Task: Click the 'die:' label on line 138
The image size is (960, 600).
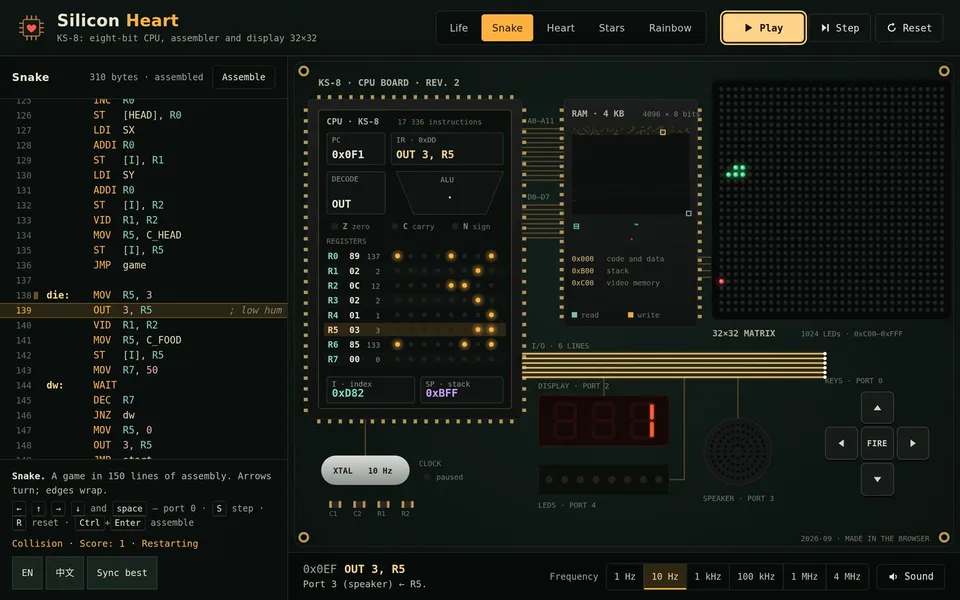Action: [58, 295]
